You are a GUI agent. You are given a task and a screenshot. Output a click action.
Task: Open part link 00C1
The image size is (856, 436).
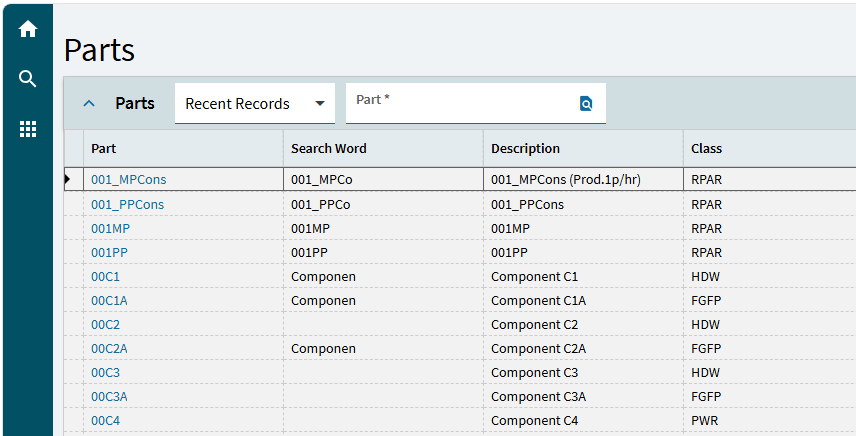tap(105, 277)
